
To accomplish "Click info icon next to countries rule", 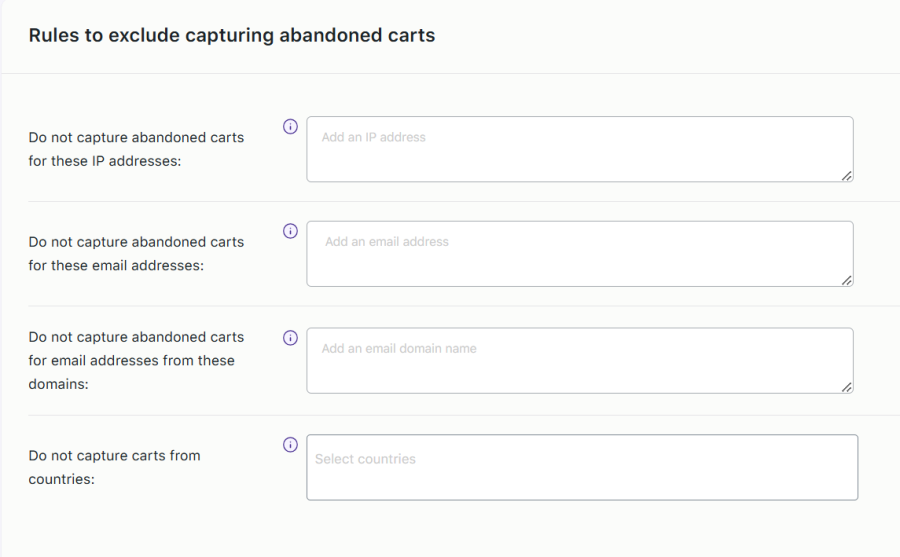I will (291, 445).
